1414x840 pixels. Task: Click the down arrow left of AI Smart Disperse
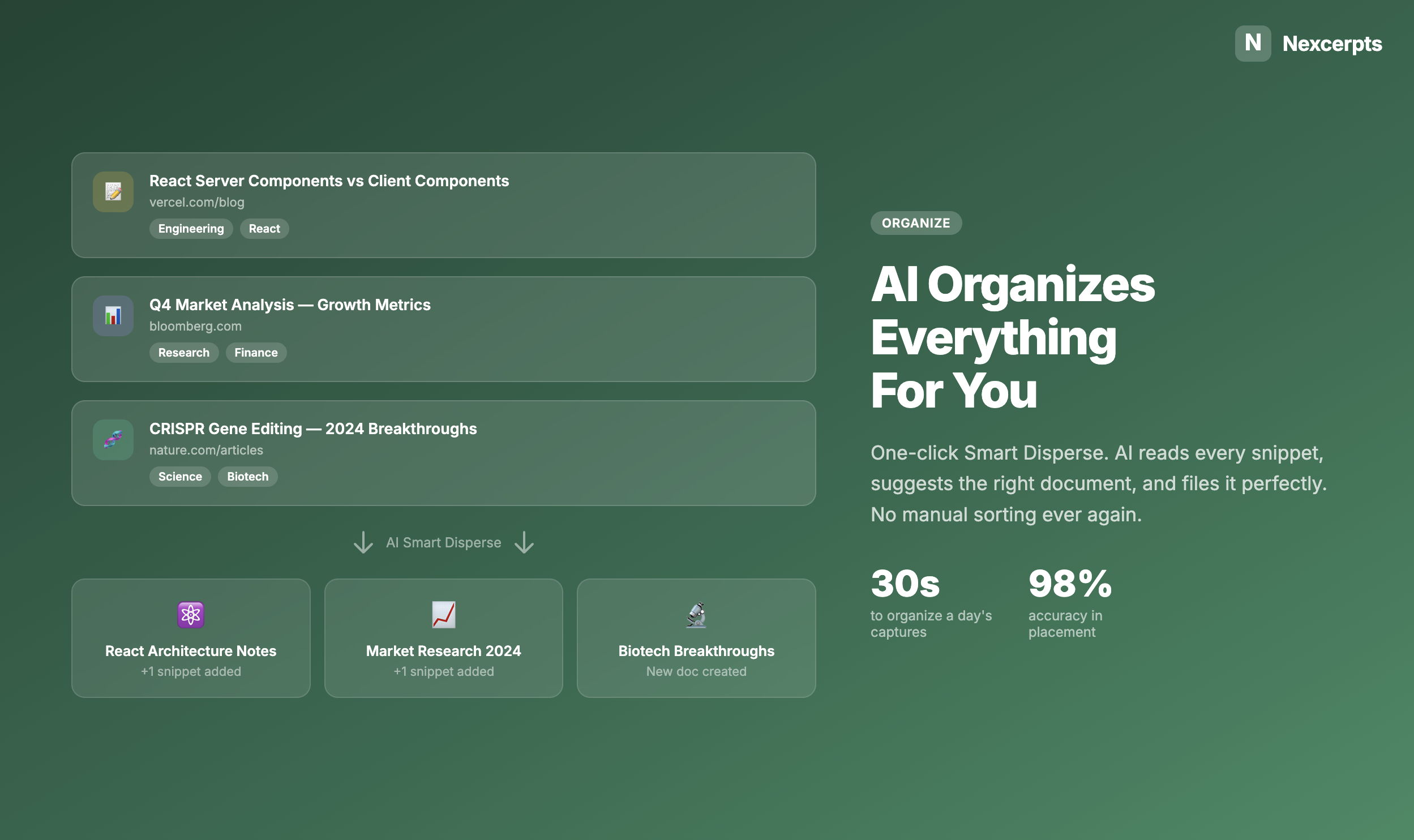point(363,542)
